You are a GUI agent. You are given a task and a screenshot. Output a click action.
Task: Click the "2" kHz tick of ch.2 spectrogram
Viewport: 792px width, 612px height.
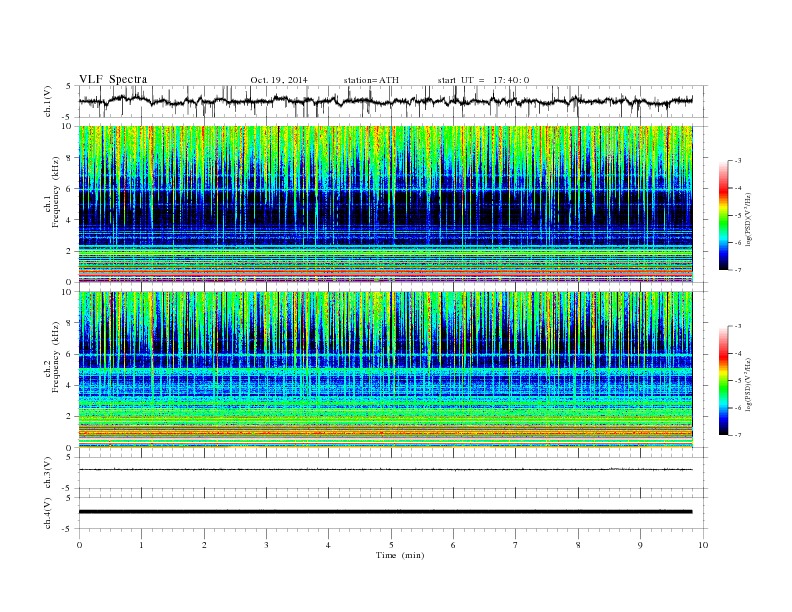(70, 417)
